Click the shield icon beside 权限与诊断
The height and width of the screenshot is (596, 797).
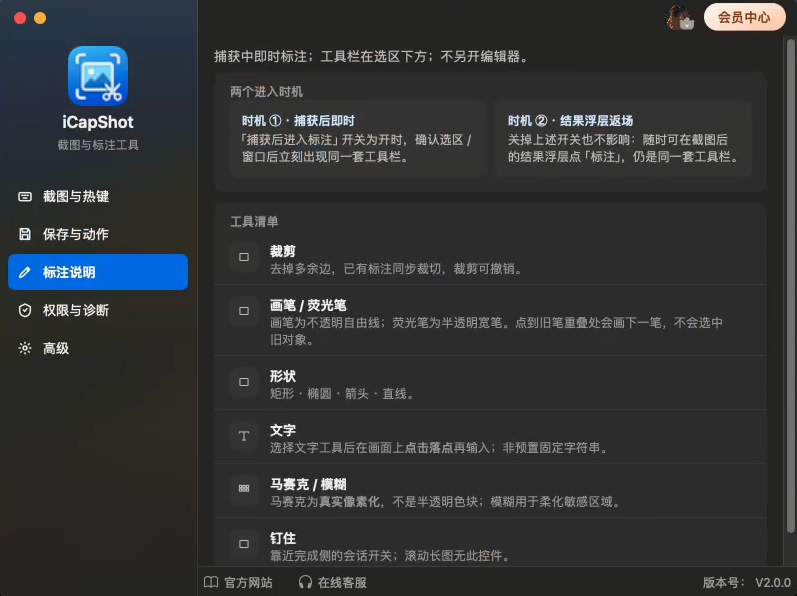tap(25, 310)
